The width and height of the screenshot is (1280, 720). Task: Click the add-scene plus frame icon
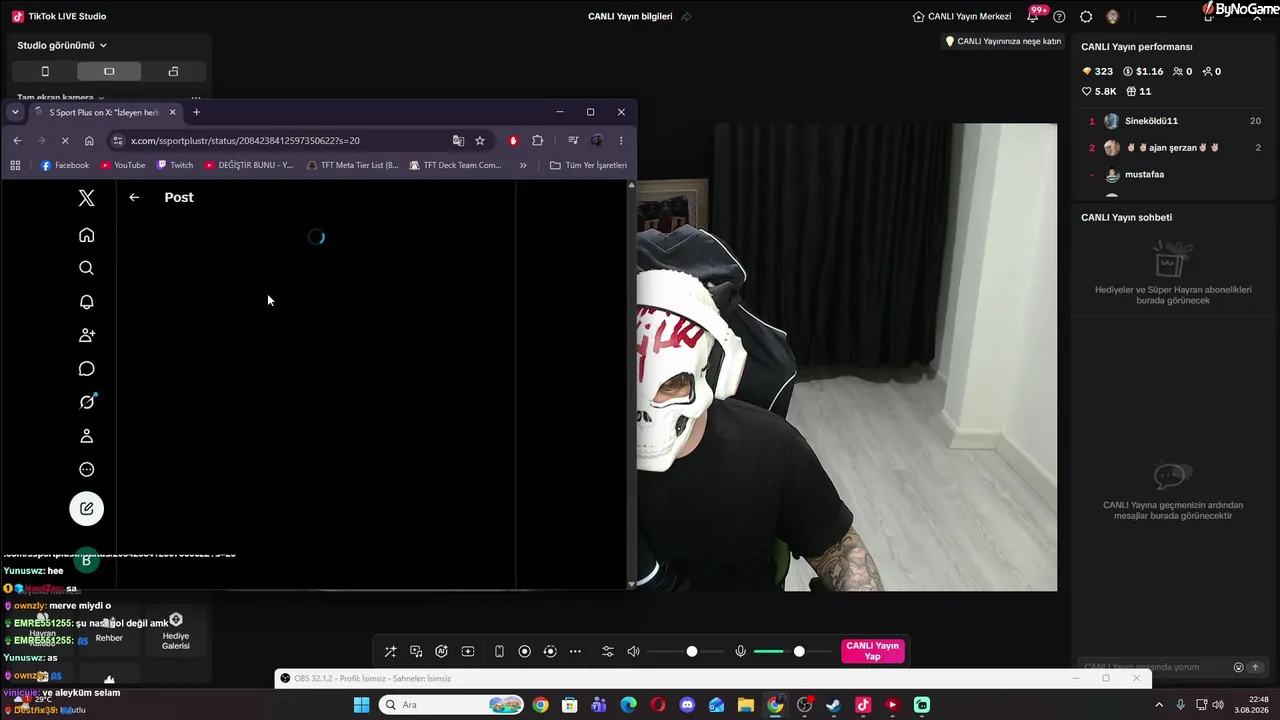[468, 652]
